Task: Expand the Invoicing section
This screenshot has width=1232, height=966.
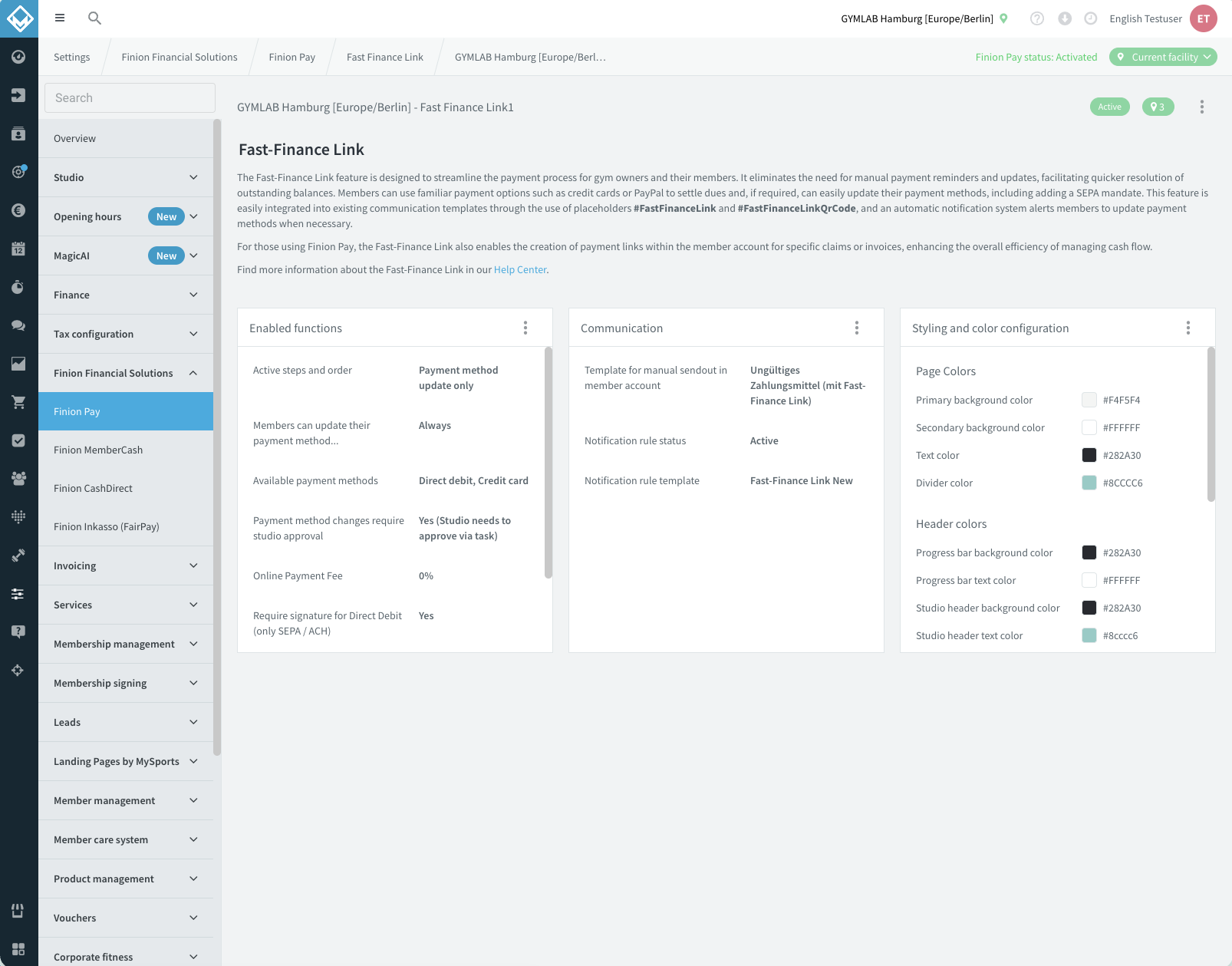Action: [x=126, y=565]
